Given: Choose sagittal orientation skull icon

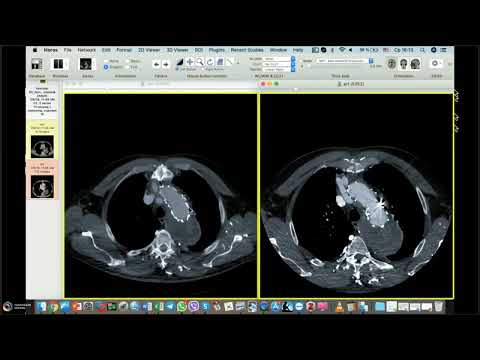Looking at the screenshot, I should click(415, 64).
